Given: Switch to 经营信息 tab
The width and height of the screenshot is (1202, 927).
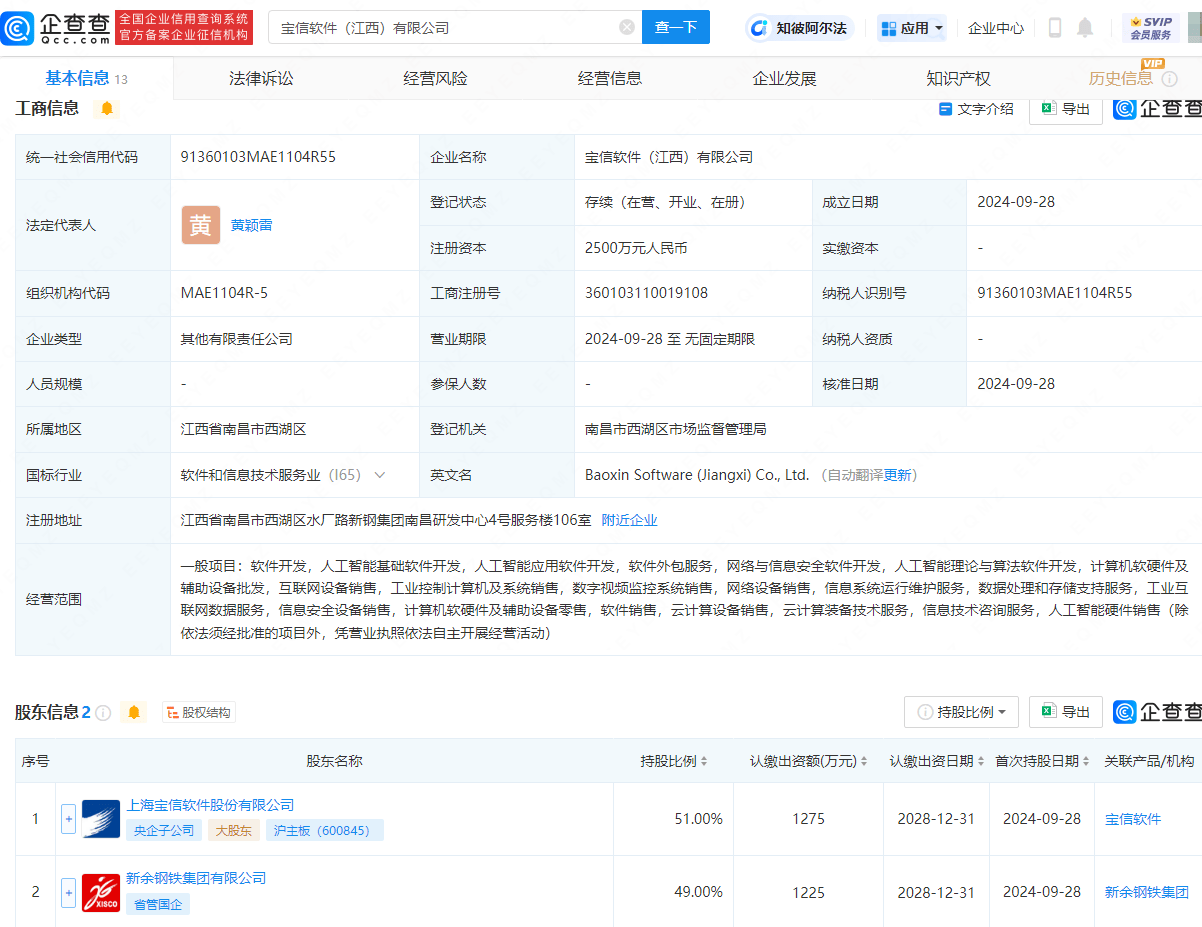Looking at the screenshot, I should (610, 78).
